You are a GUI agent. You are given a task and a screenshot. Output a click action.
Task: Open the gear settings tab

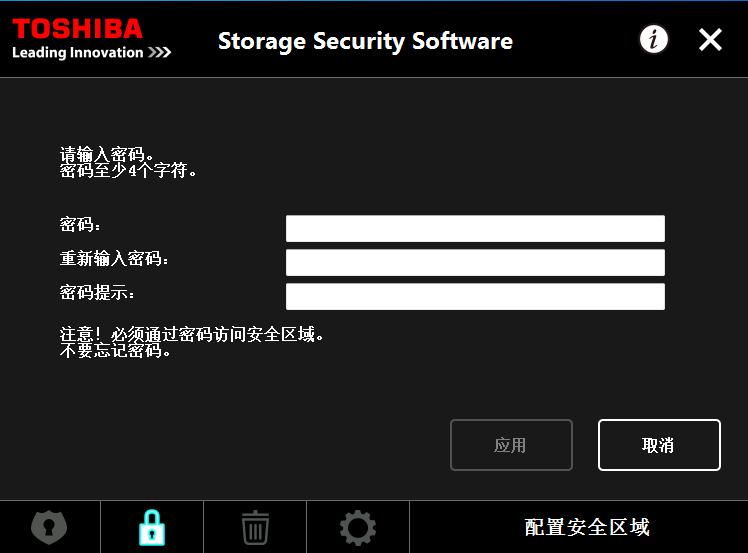(x=358, y=527)
